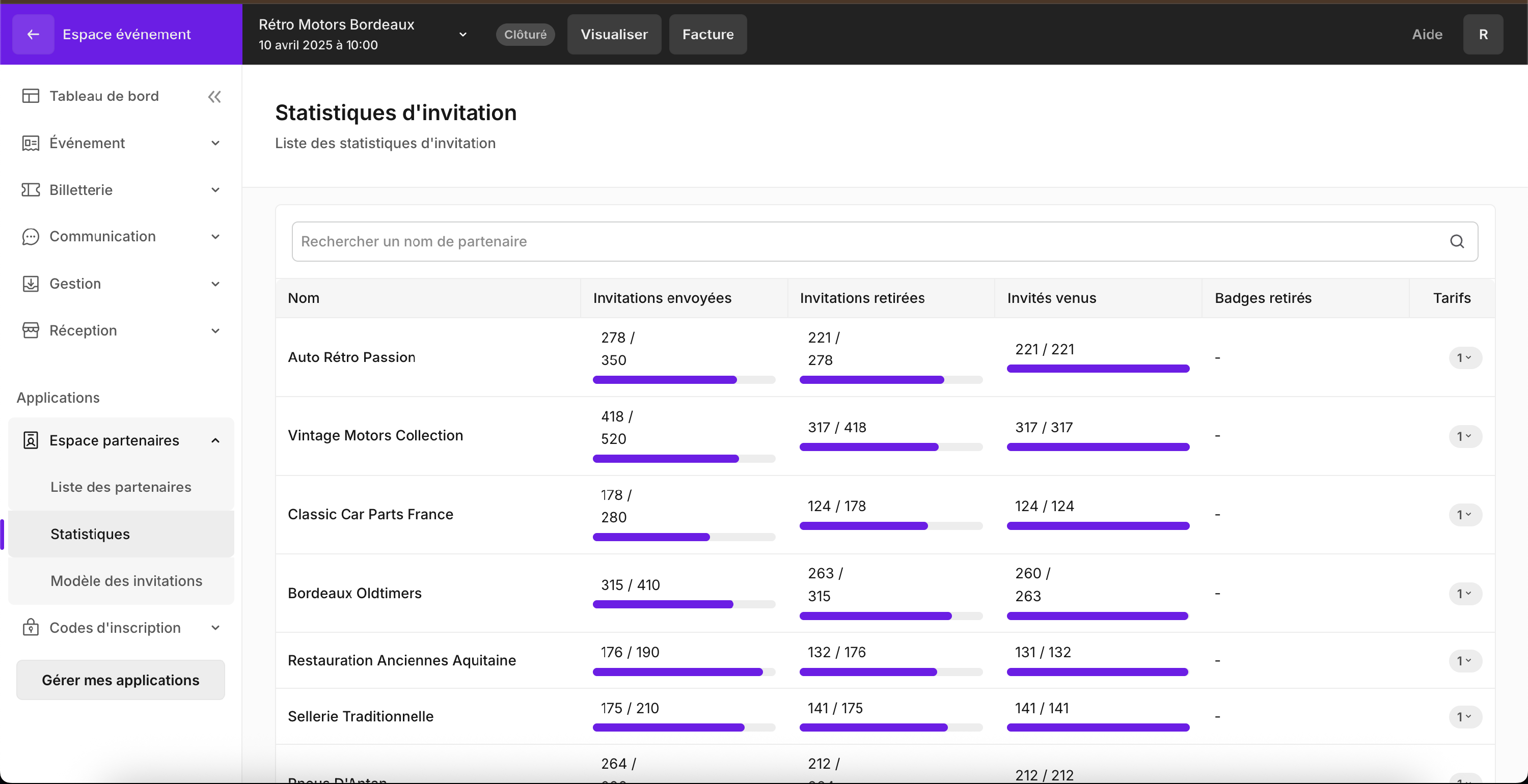Click the Communication chat bubble icon

(30, 237)
